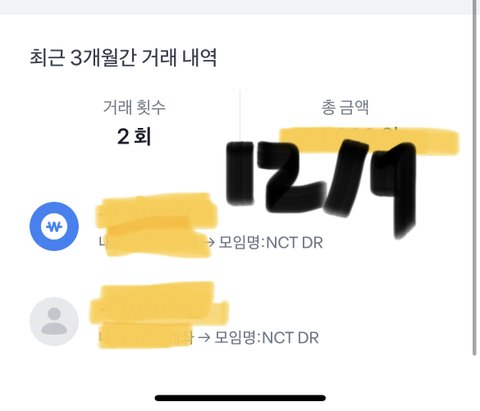Click the divider between 거래 횟수 and 총 금액
Viewport: 480px width, 411px height.
[x=240, y=115]
